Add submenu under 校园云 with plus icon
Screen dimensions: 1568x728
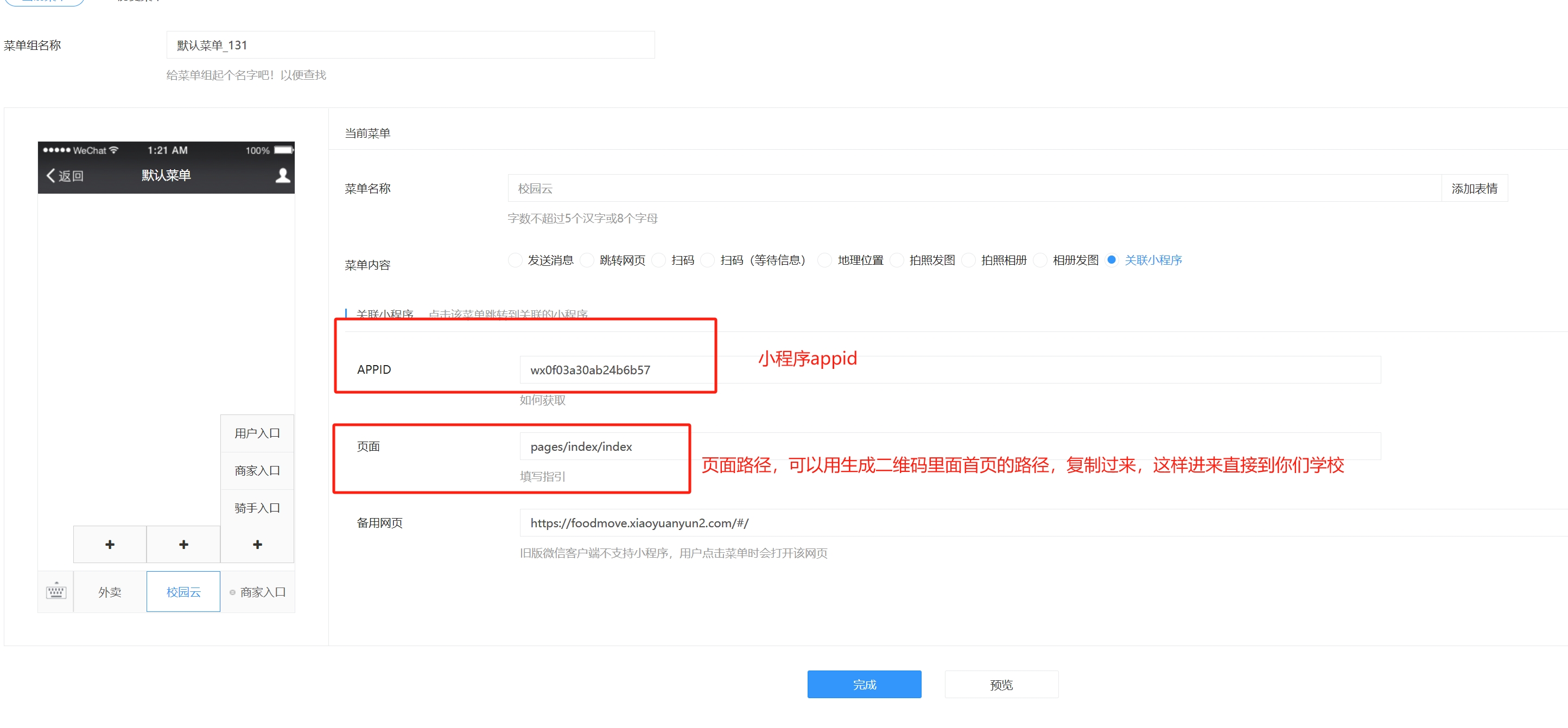tap(184, 544)
